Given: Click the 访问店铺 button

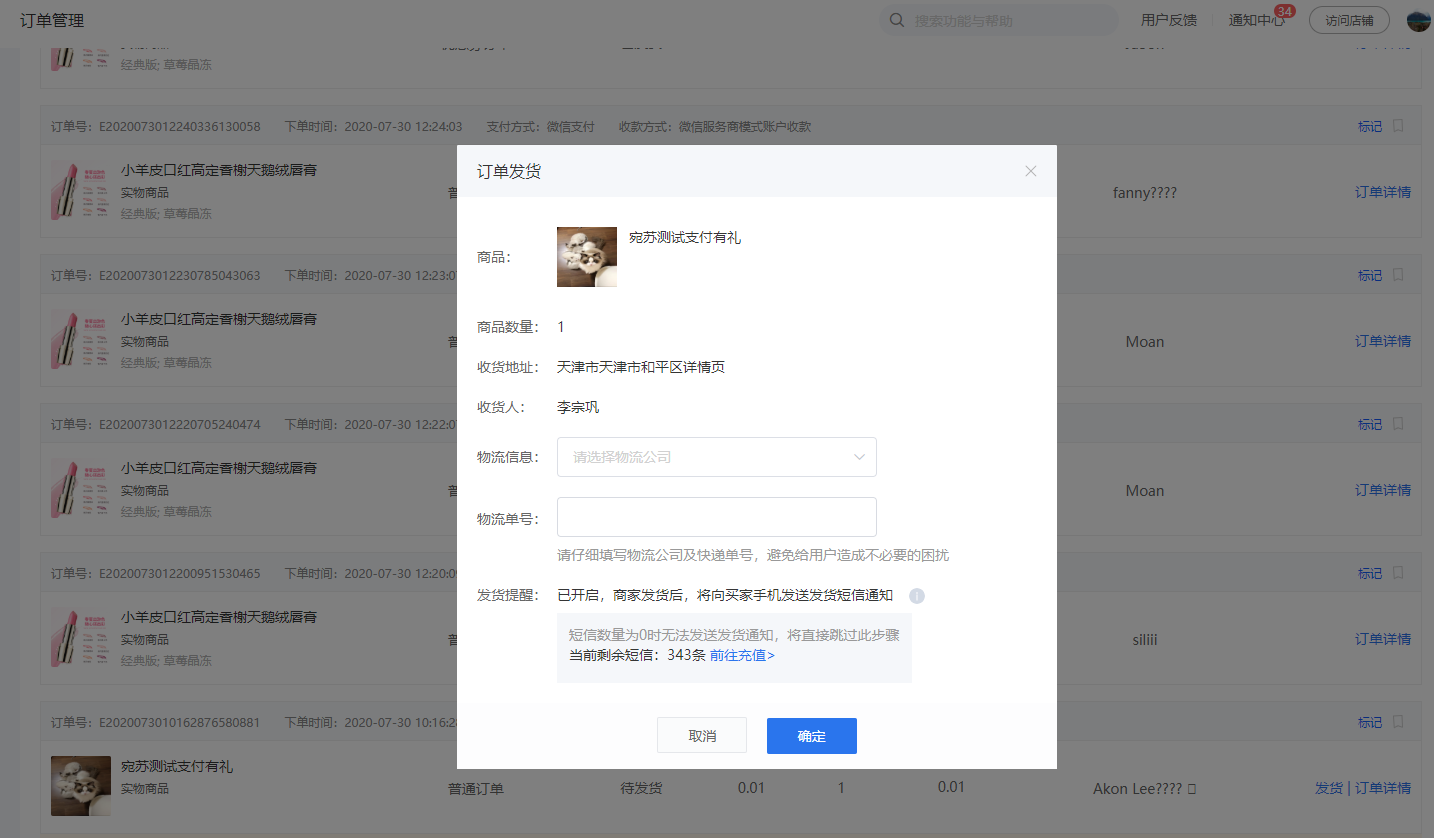Looking at the screenshot, I should point(1349,20).
